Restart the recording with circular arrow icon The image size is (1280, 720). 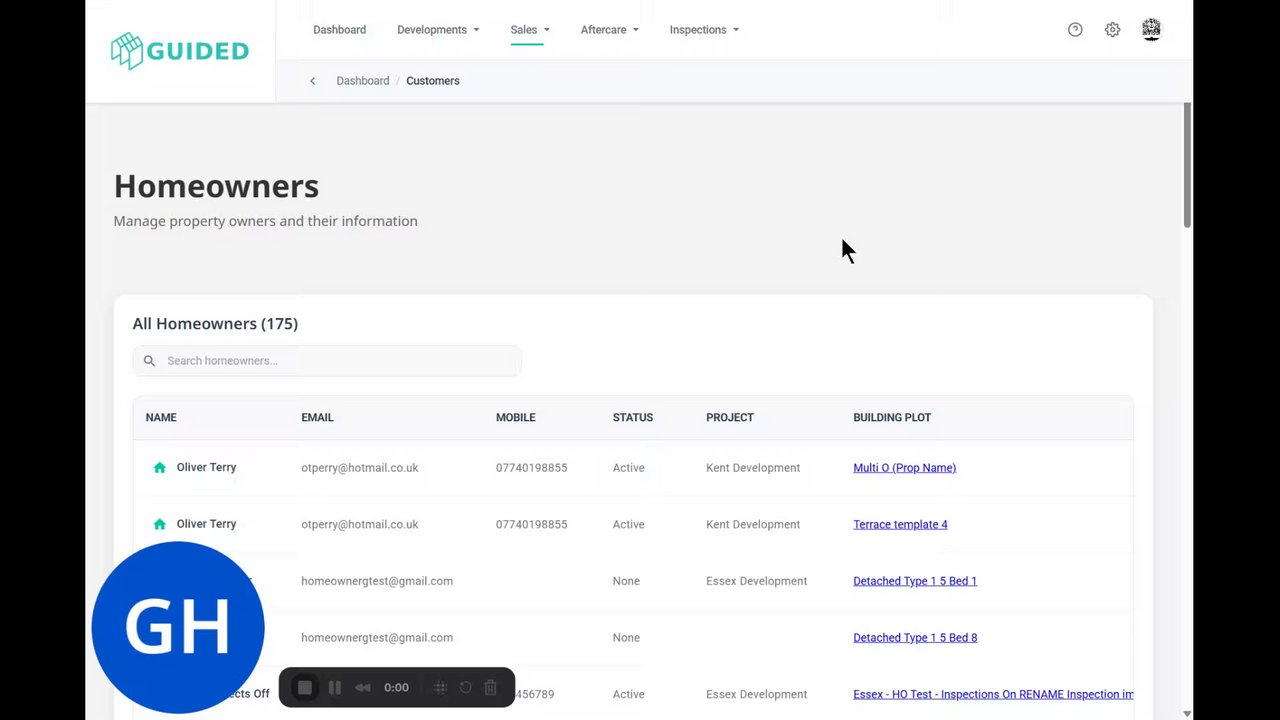pos(465,687)
